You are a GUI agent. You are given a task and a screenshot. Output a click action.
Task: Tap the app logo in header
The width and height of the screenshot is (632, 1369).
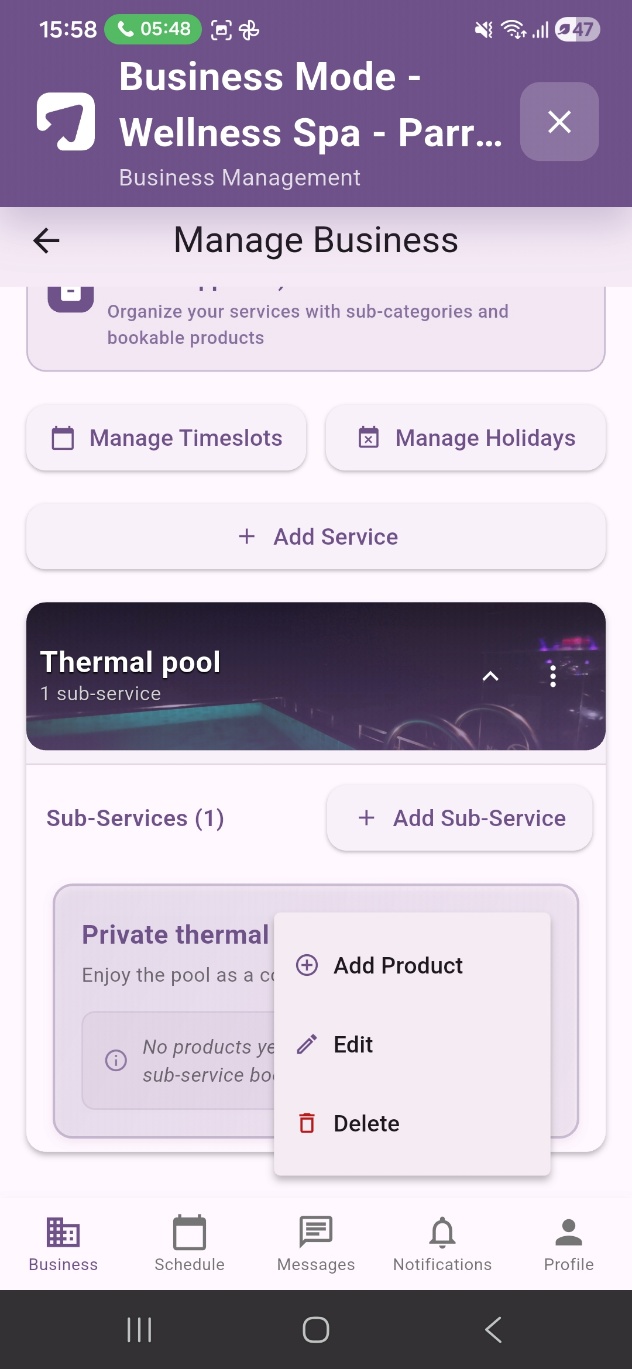coord(66,122)
